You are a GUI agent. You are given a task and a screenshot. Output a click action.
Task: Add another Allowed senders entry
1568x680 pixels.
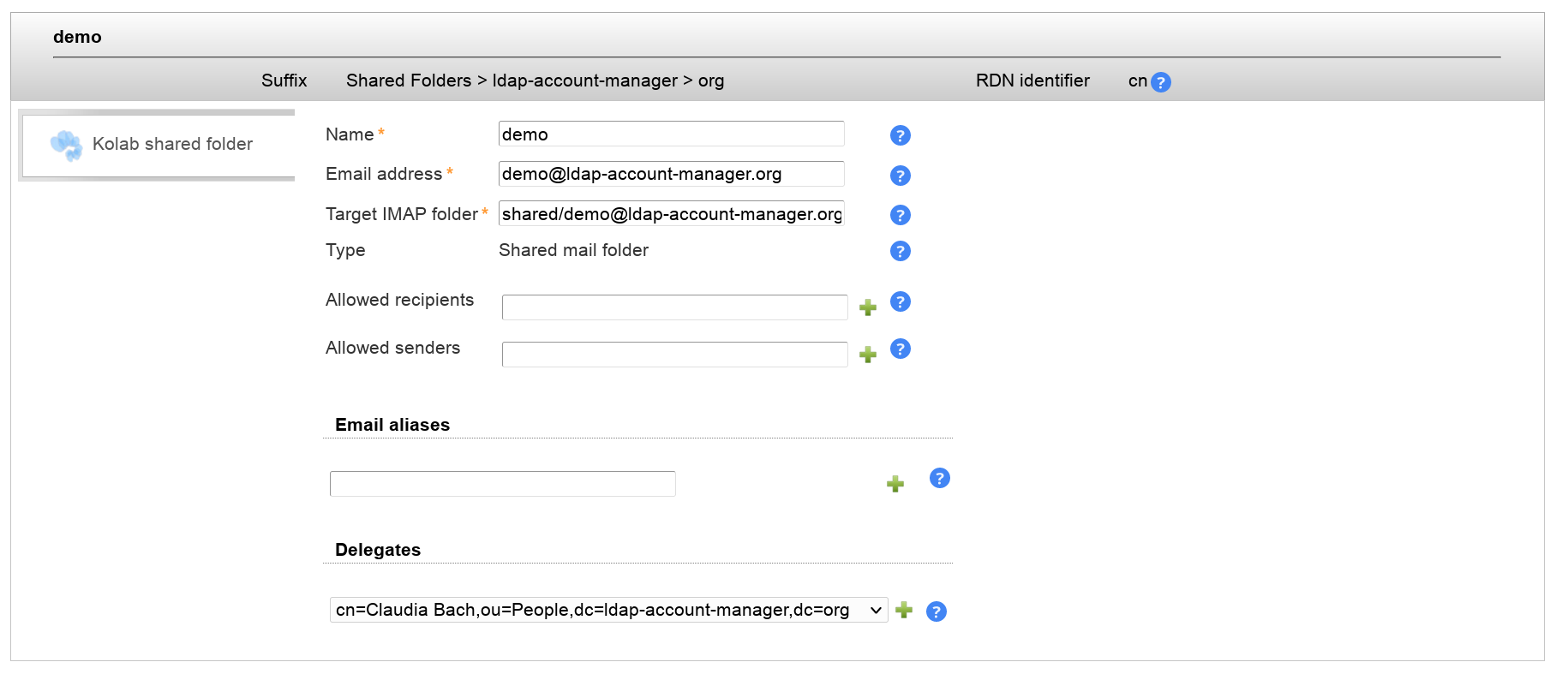click(x=868, y=355)
